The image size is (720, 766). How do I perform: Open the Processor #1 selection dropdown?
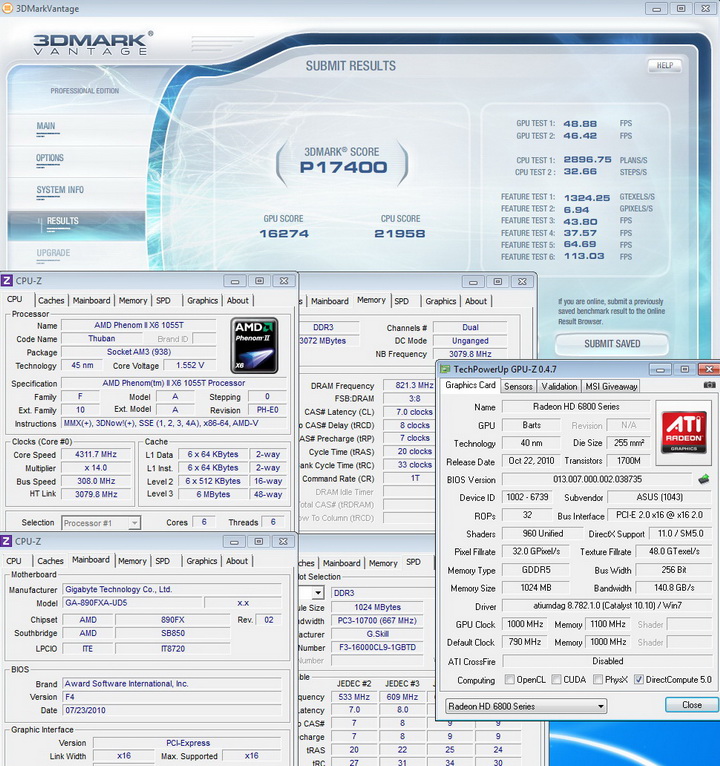coord(101,523)
